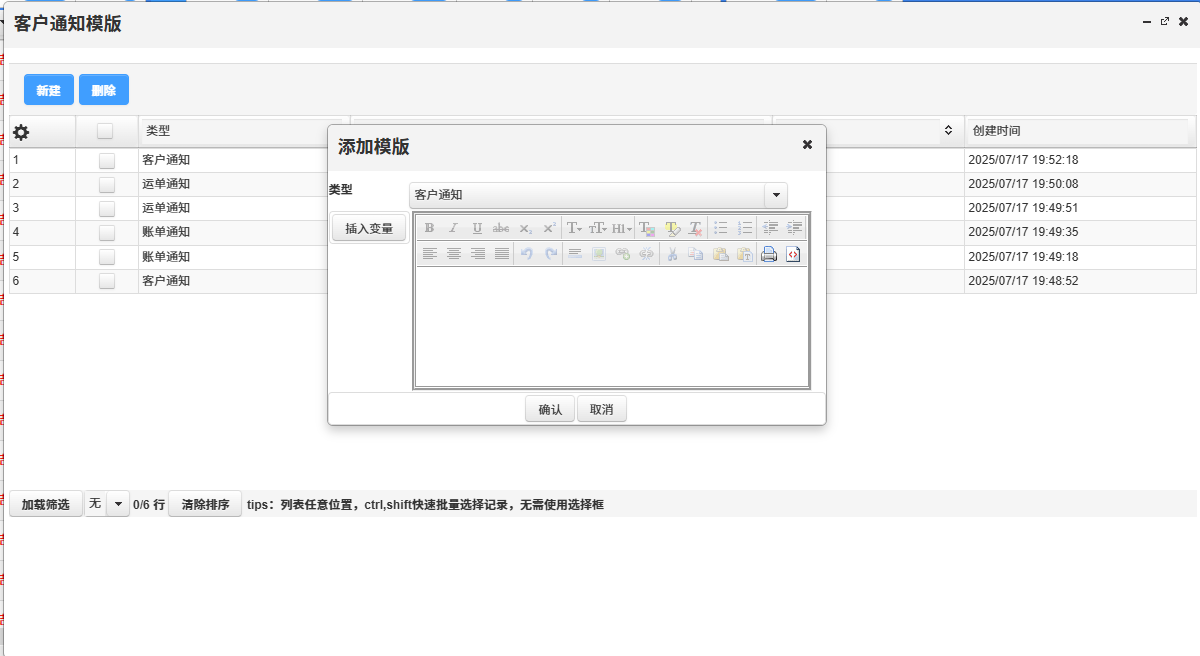The image size is (1200, 656).
Task: Open HTML source view icon
Action: [x=792, y=254]
